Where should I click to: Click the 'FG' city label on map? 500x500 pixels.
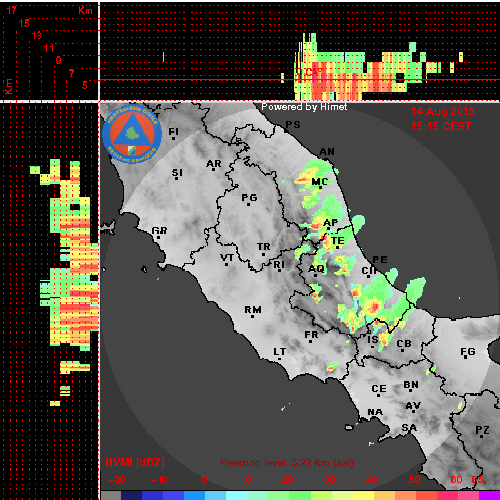pos(468,351)
